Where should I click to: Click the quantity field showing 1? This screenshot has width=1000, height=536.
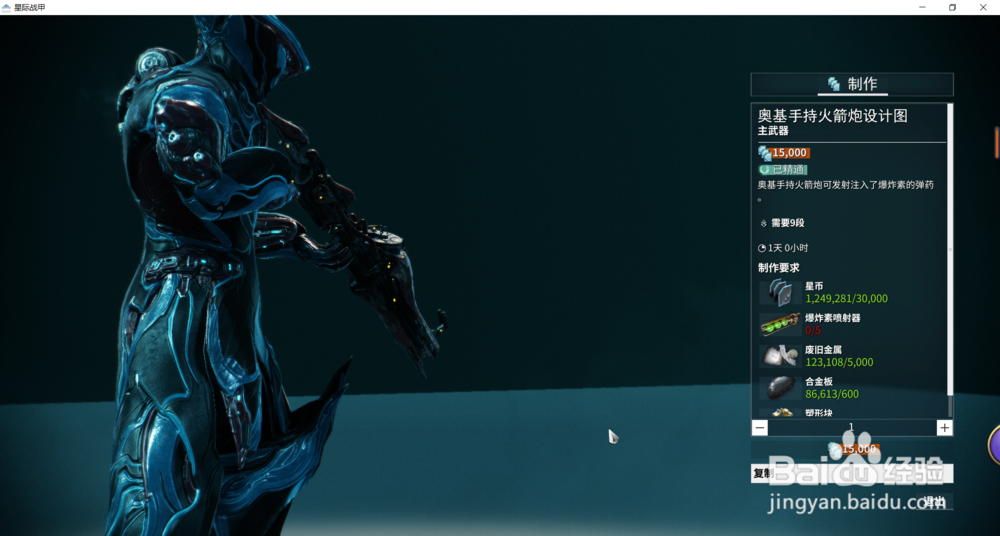tap(852, 428)
